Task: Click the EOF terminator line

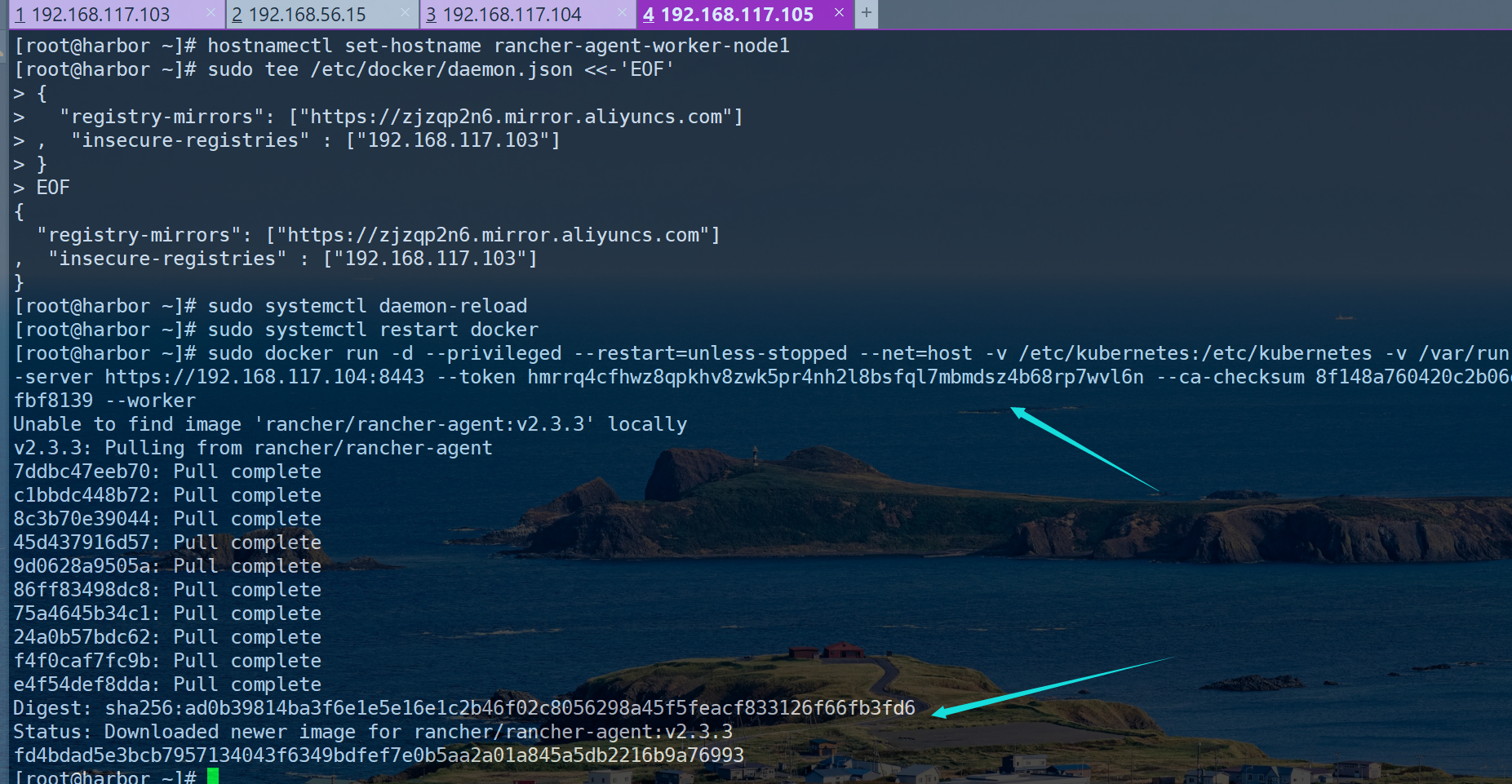Action: point(42,188)
